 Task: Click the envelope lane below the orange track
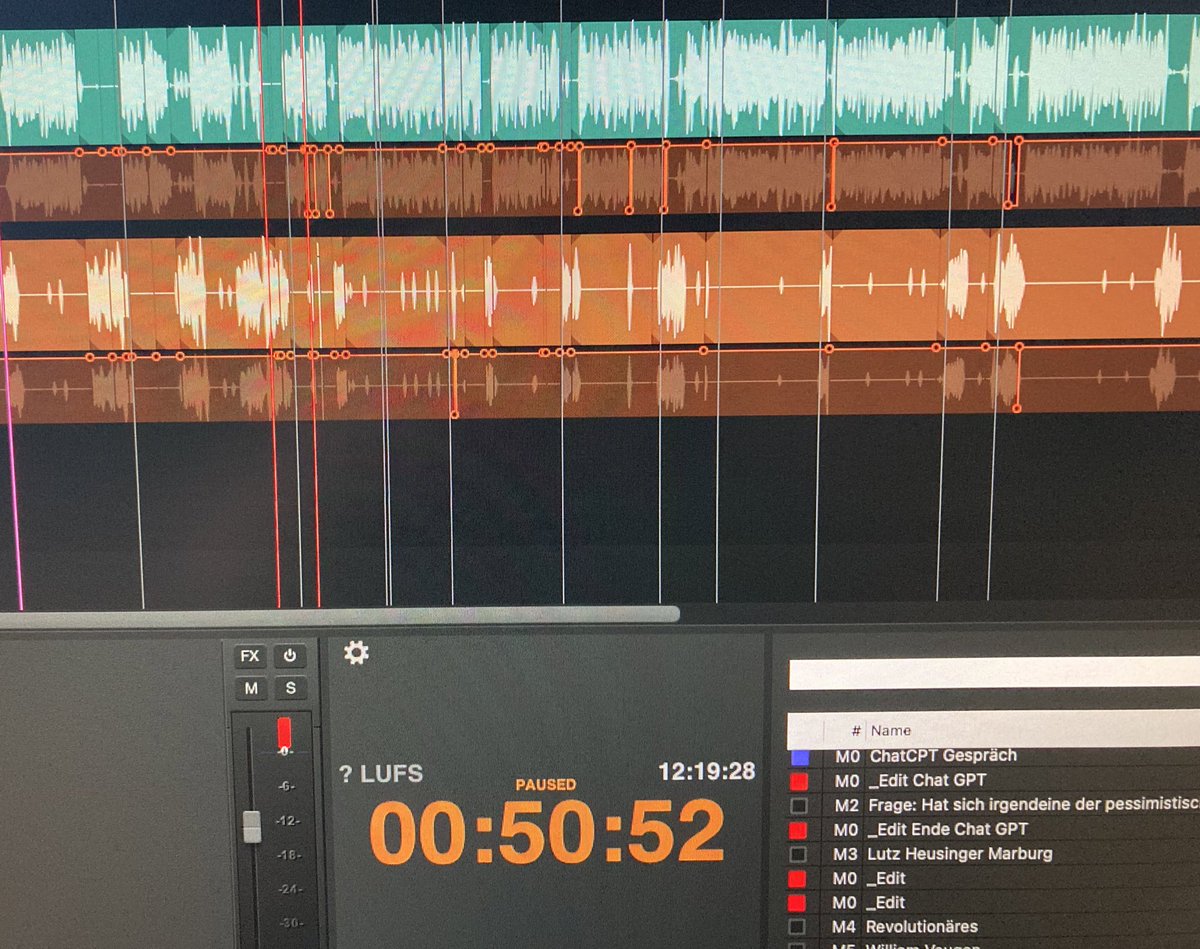tap(600, 384)
